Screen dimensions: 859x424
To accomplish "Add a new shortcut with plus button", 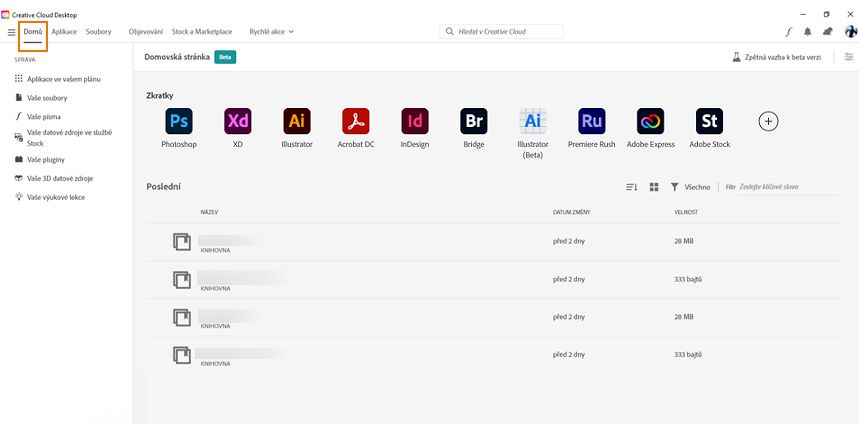I will (x=769, y=121).
